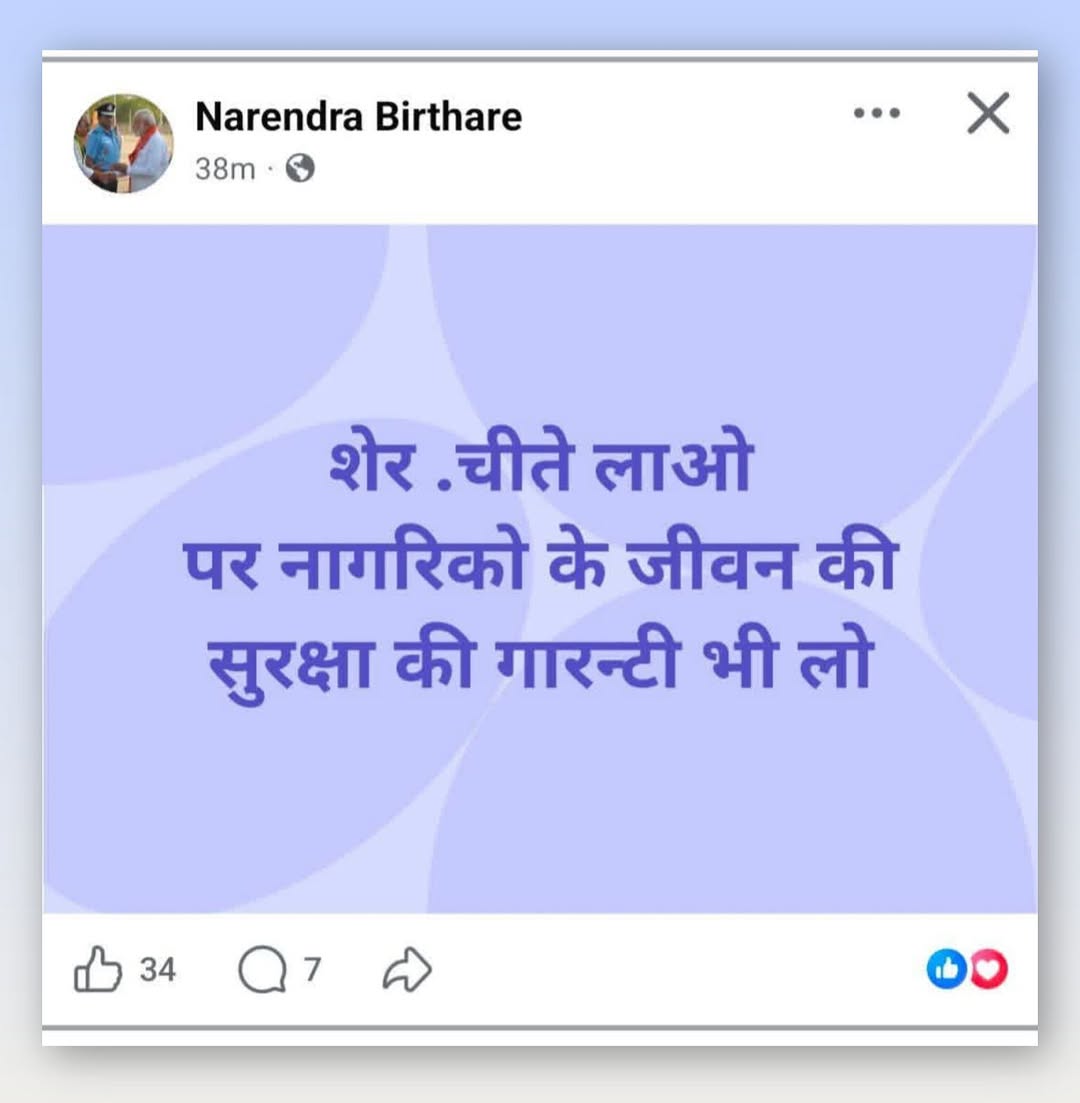Click the empty lavender area below the text
This screenshot has height=1103, width=1080.
coord(540,809)
